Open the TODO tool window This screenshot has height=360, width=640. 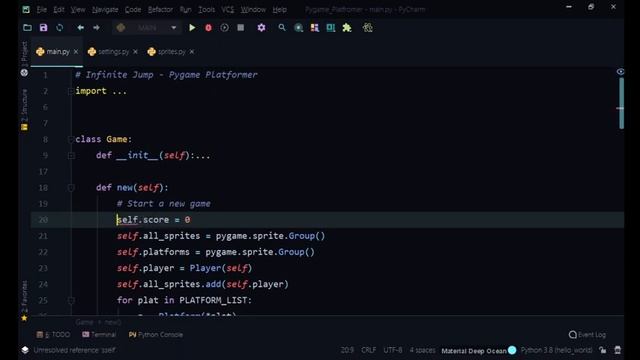coord(53,335)
